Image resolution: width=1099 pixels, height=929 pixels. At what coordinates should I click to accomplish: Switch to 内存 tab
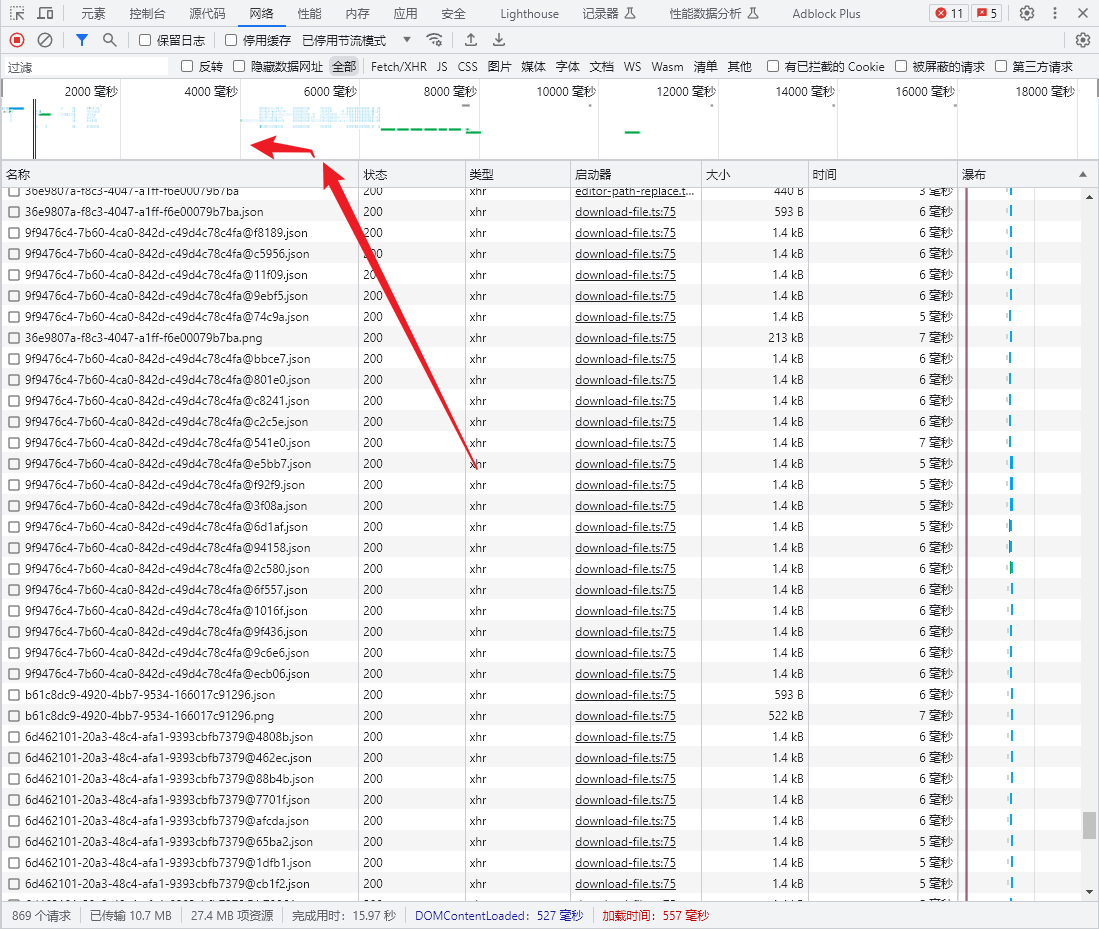(357, 13)
